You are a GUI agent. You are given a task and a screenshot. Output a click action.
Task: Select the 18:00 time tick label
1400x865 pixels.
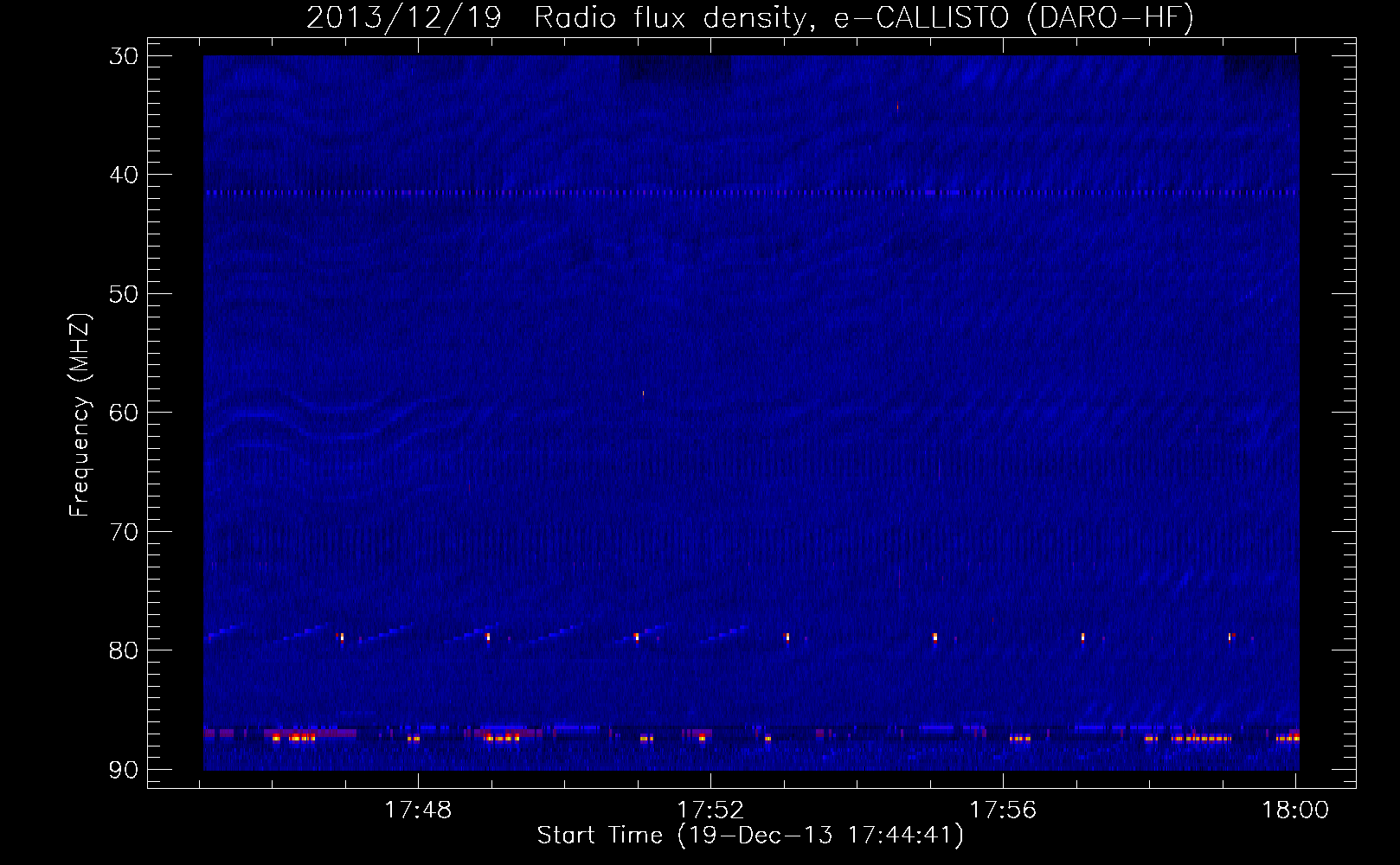[x=1295, y=811]
